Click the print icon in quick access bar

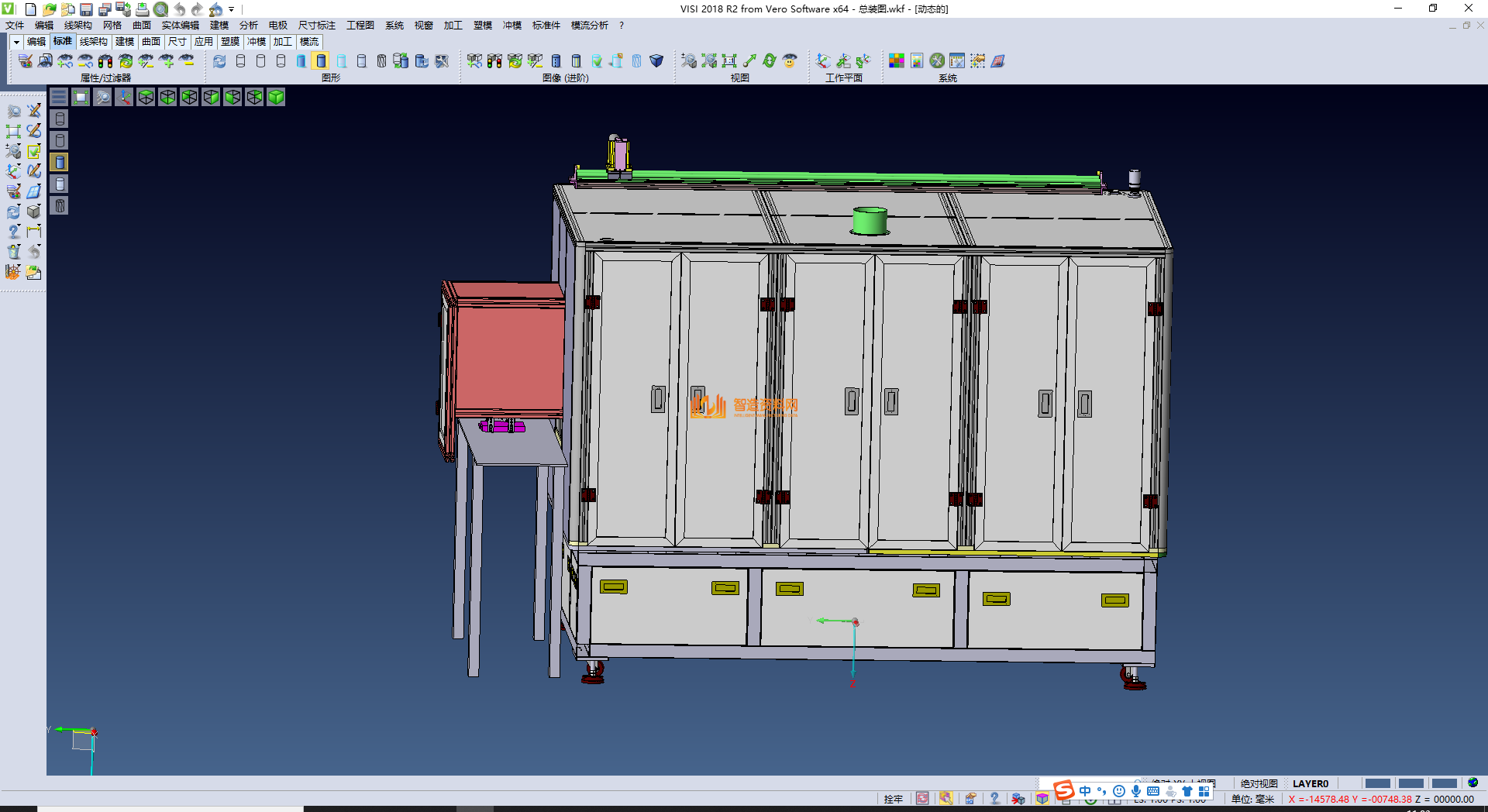click(x=142, y=9)
